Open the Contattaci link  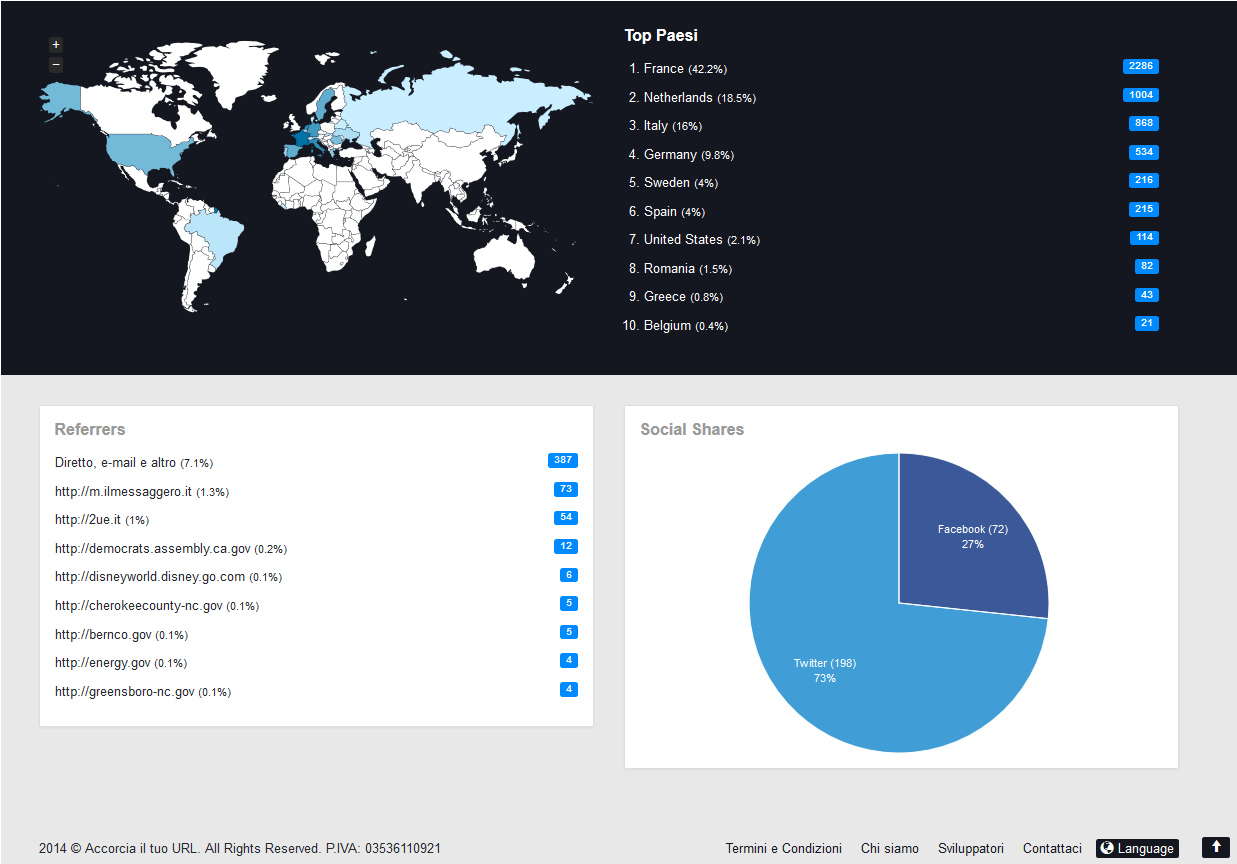1052,848
